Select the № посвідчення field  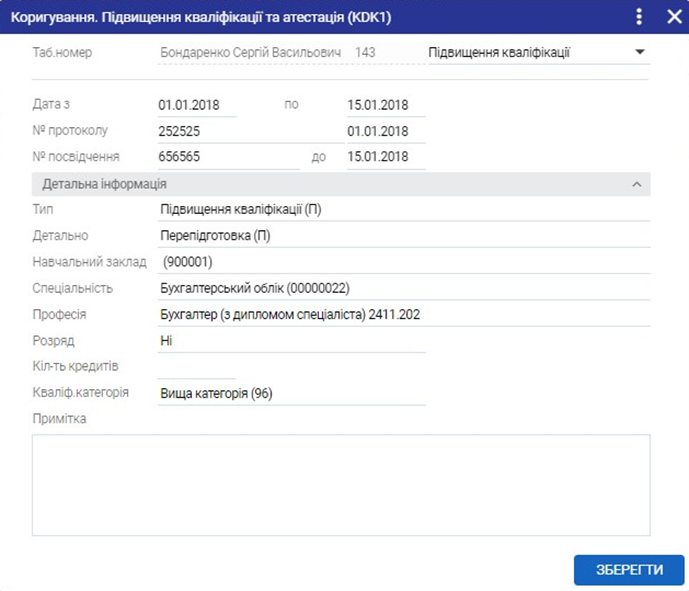[228, 157]
